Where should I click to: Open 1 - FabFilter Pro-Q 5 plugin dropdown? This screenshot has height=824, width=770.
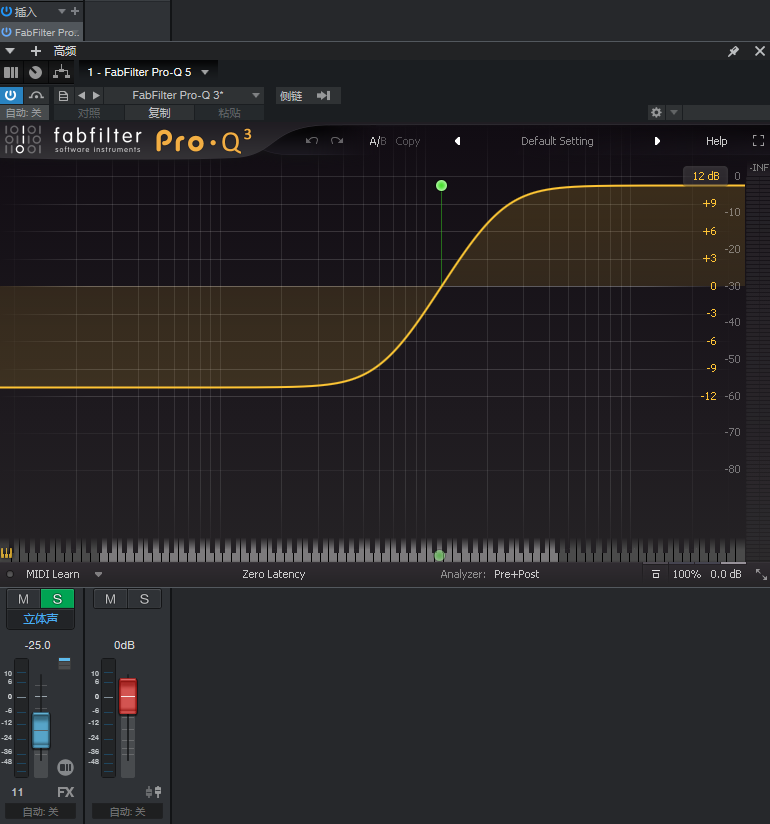click(x=205, y=73)
